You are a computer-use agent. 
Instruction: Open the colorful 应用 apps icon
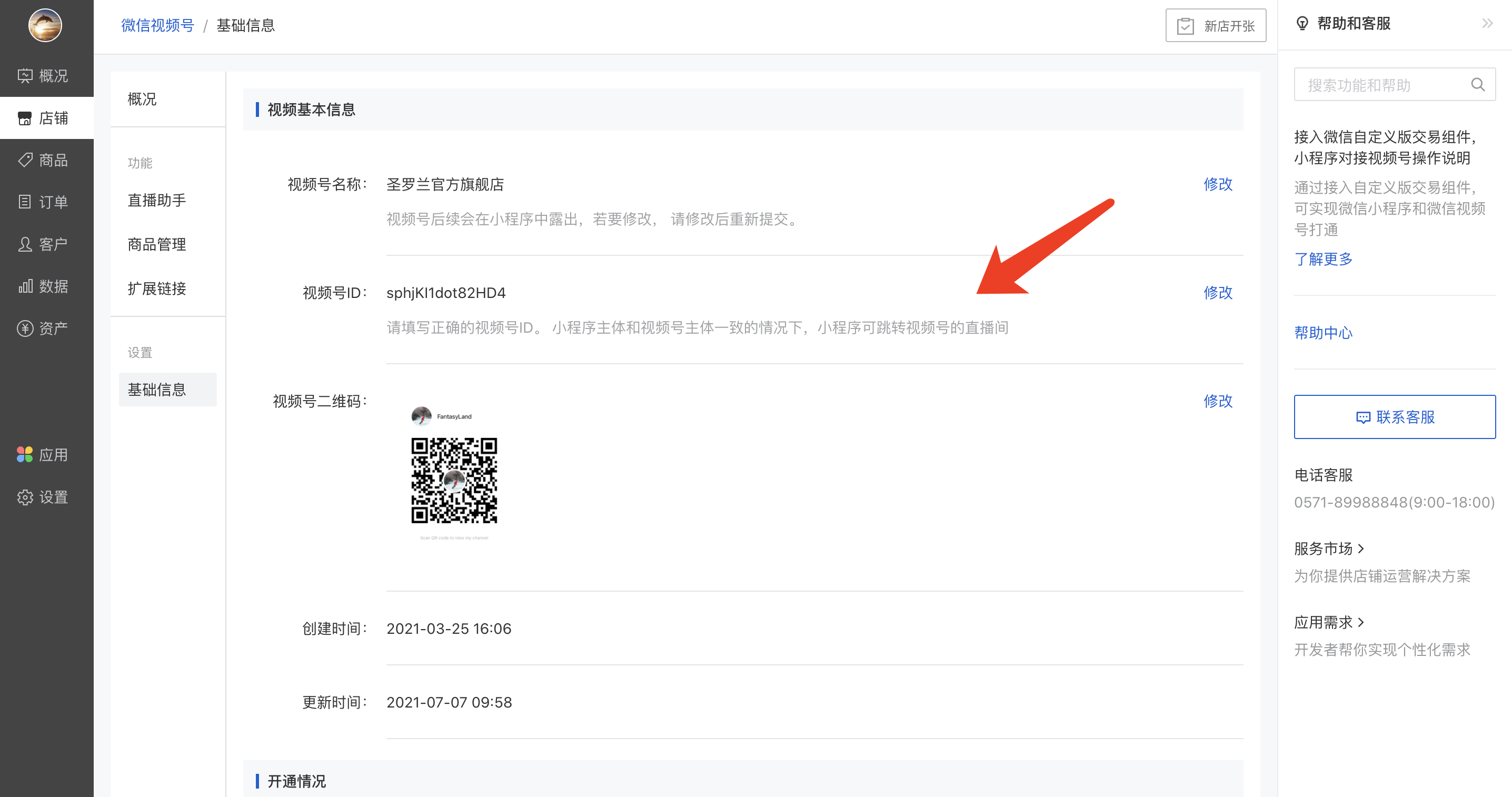25,454
